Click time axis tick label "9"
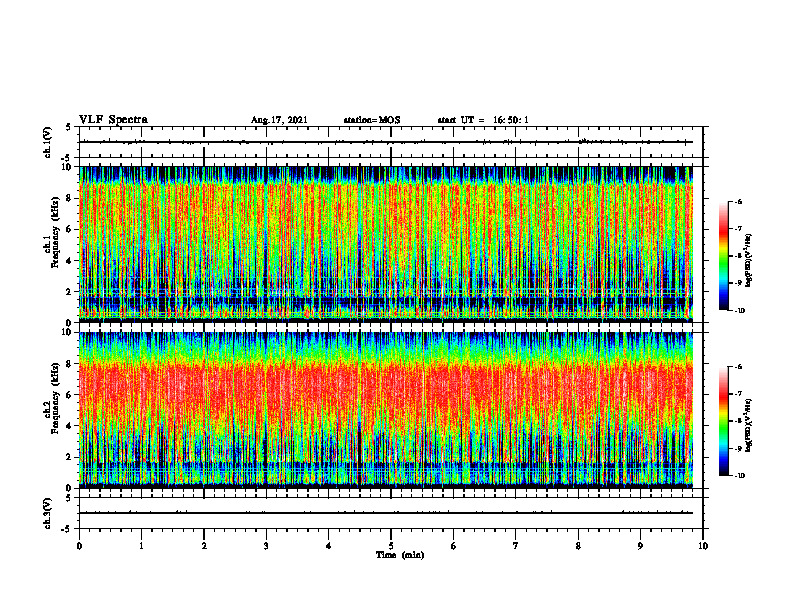The width and height of the screenshot is (792, 612). click(640, 546)
